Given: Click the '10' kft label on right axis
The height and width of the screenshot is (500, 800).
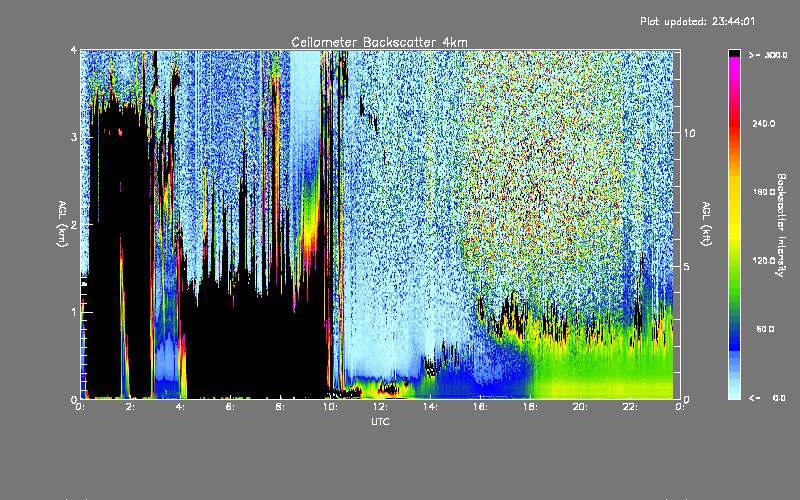Looking at the screenshot, I should click(x=689, y=133).
